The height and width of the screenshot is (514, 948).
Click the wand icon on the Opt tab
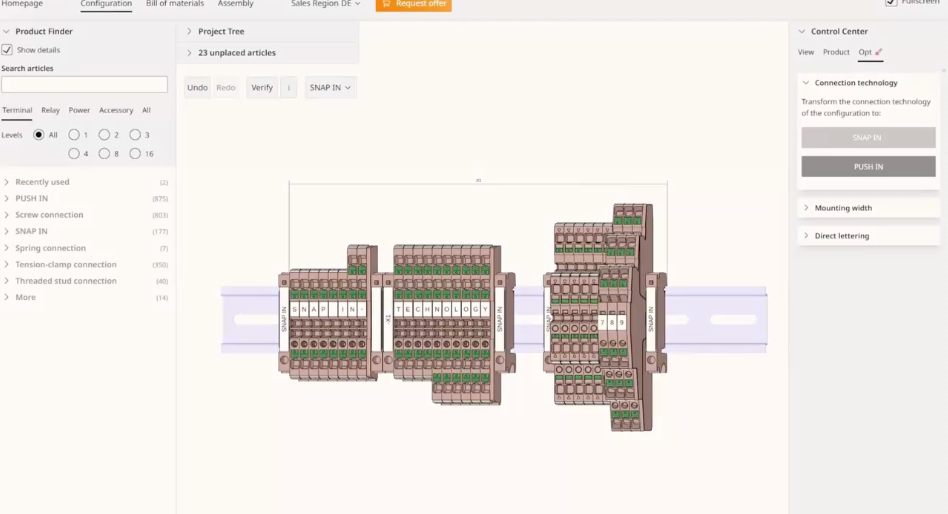pos(879,52)
